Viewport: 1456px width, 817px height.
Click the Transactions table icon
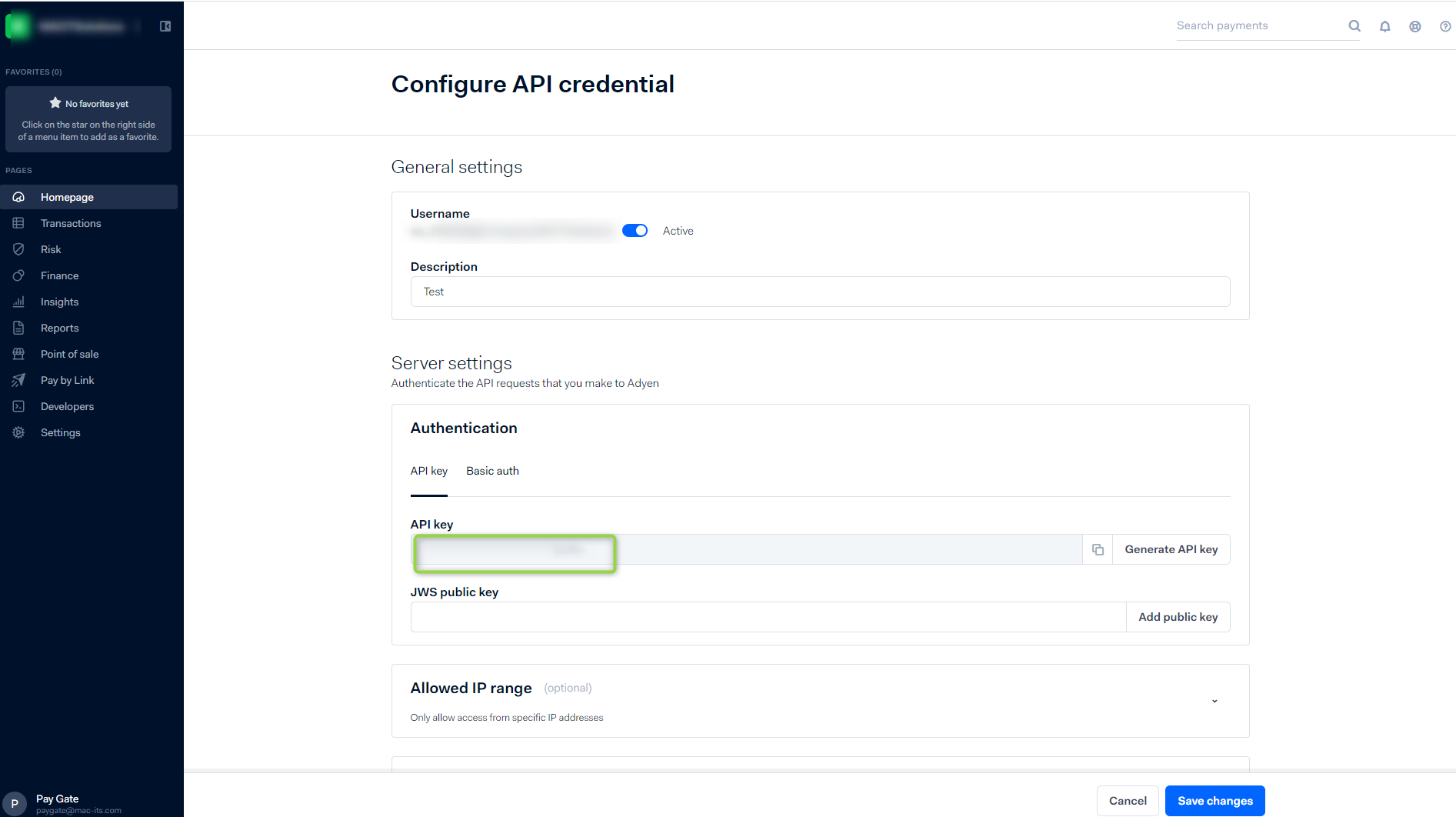18,223
